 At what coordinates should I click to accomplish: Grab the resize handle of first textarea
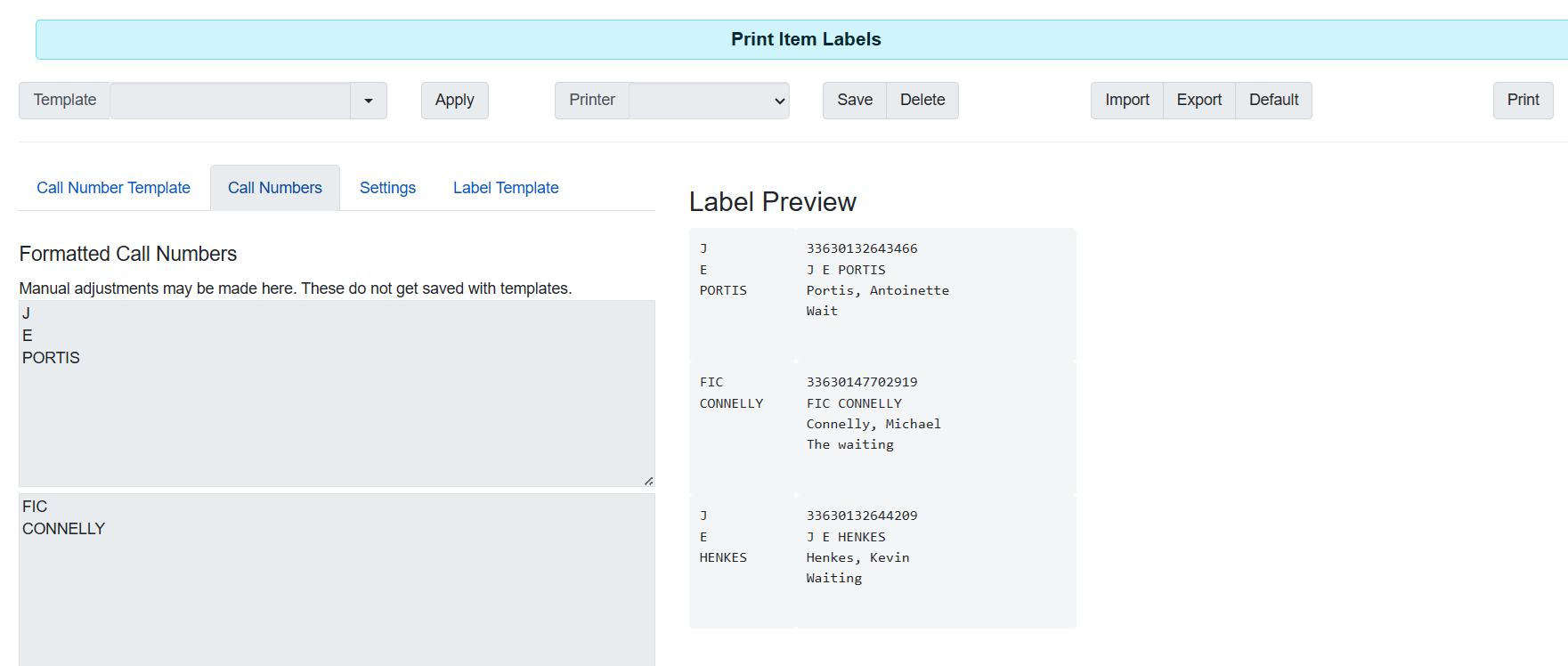[x=648, y=481]
